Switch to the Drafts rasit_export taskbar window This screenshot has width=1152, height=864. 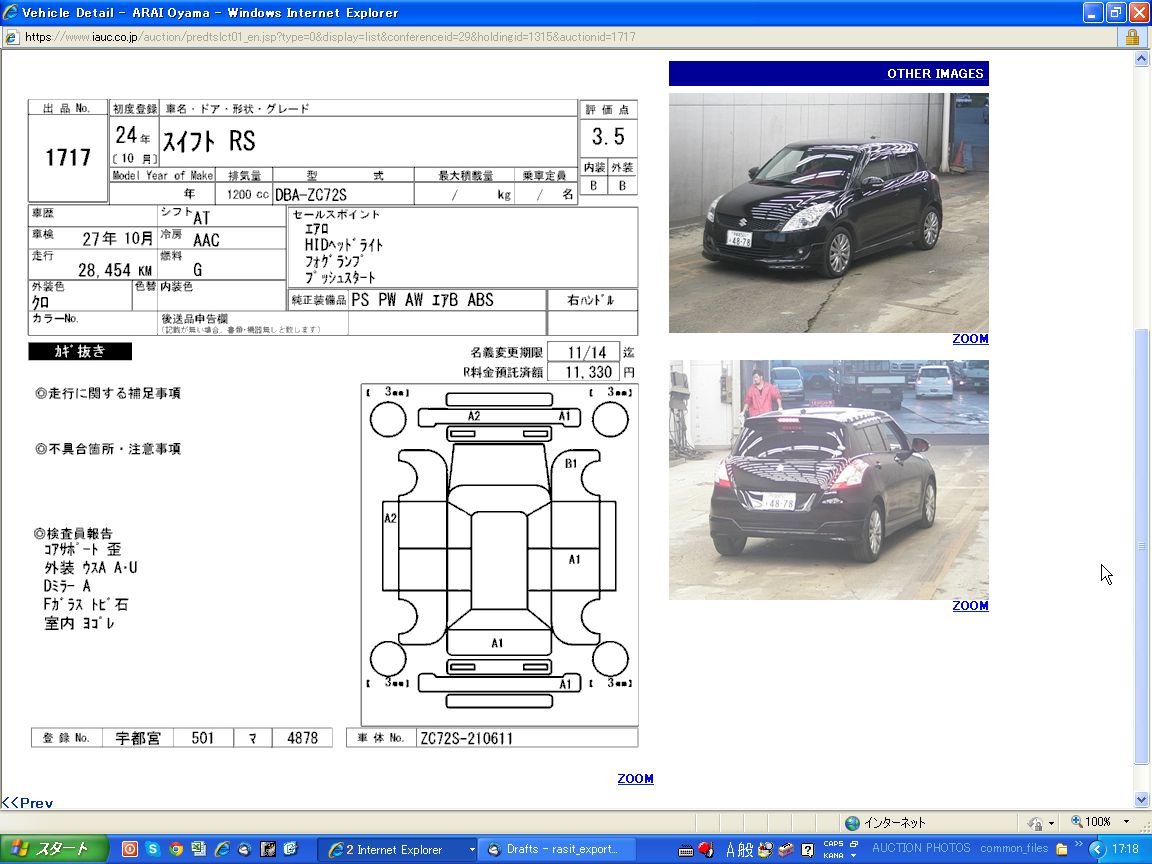(556, 849)
